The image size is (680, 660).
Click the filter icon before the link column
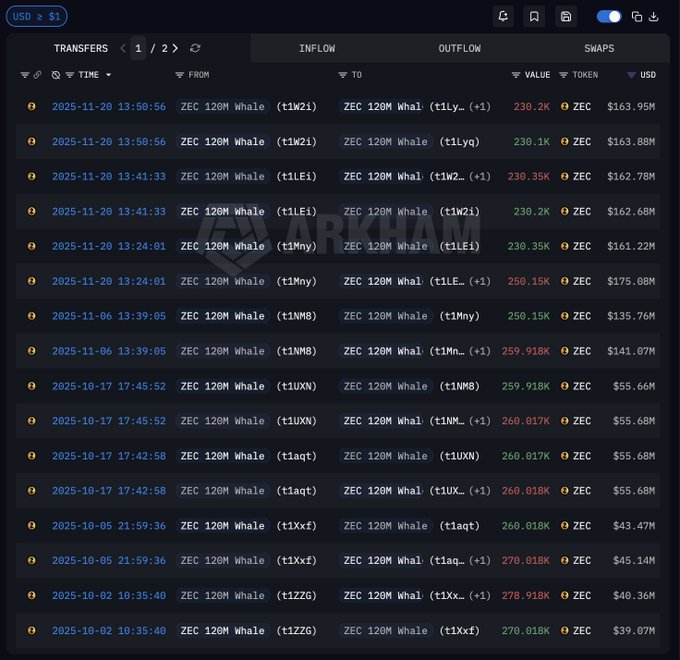25,75
